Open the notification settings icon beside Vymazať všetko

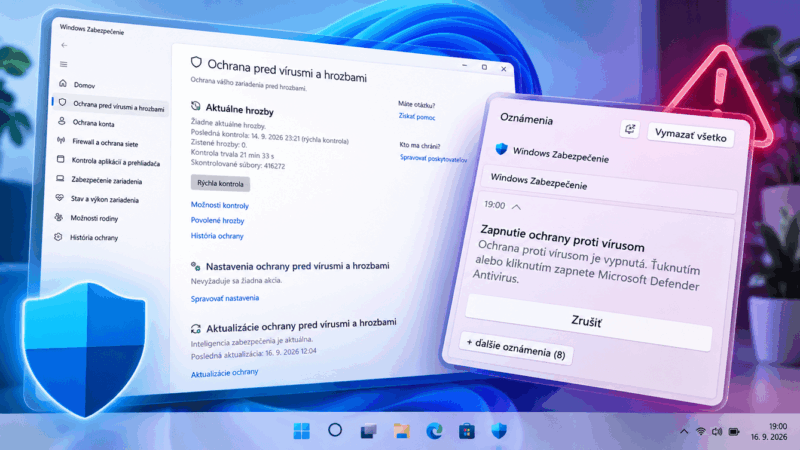coord(630,129)
